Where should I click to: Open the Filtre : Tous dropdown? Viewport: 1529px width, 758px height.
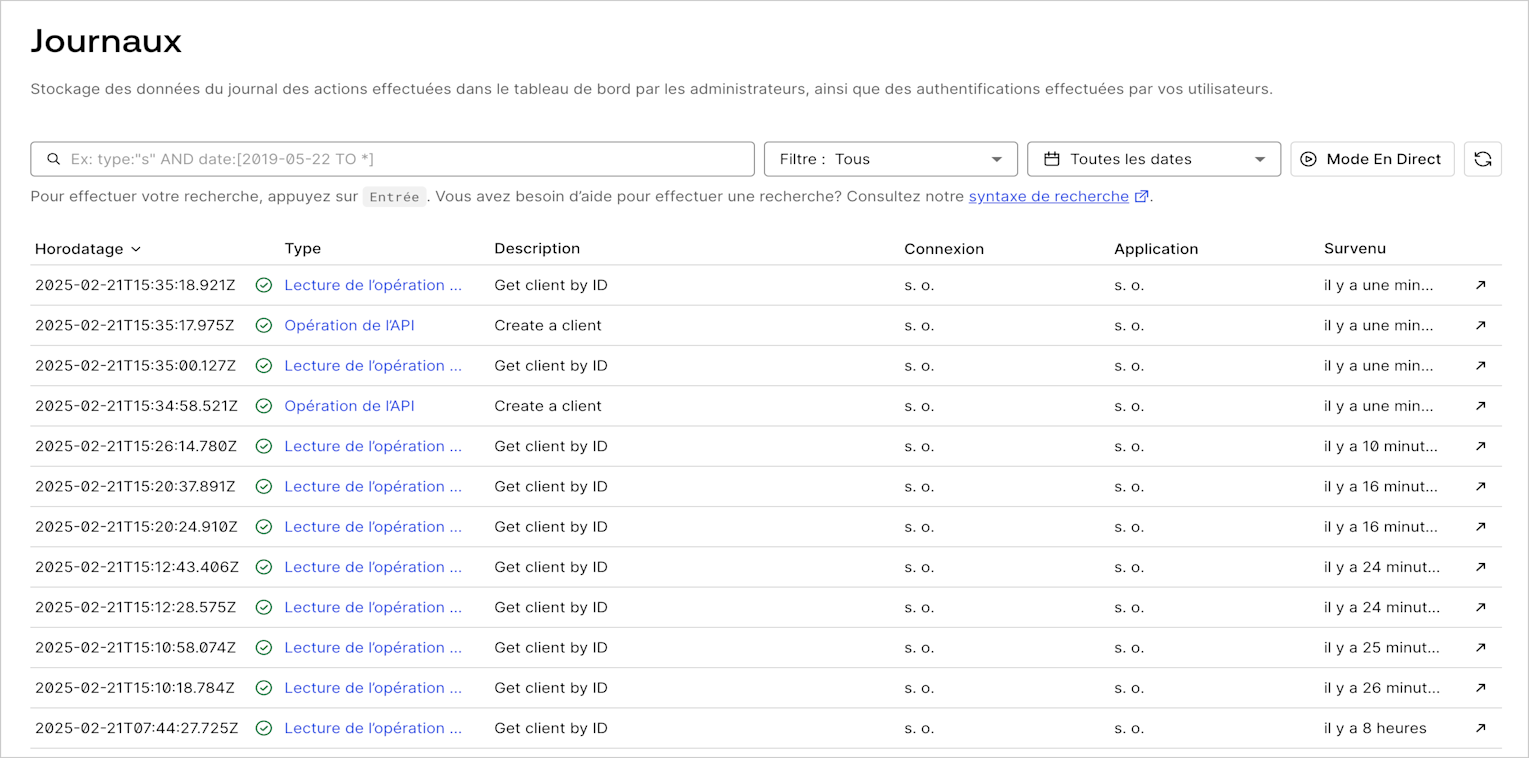click(891, 159)
